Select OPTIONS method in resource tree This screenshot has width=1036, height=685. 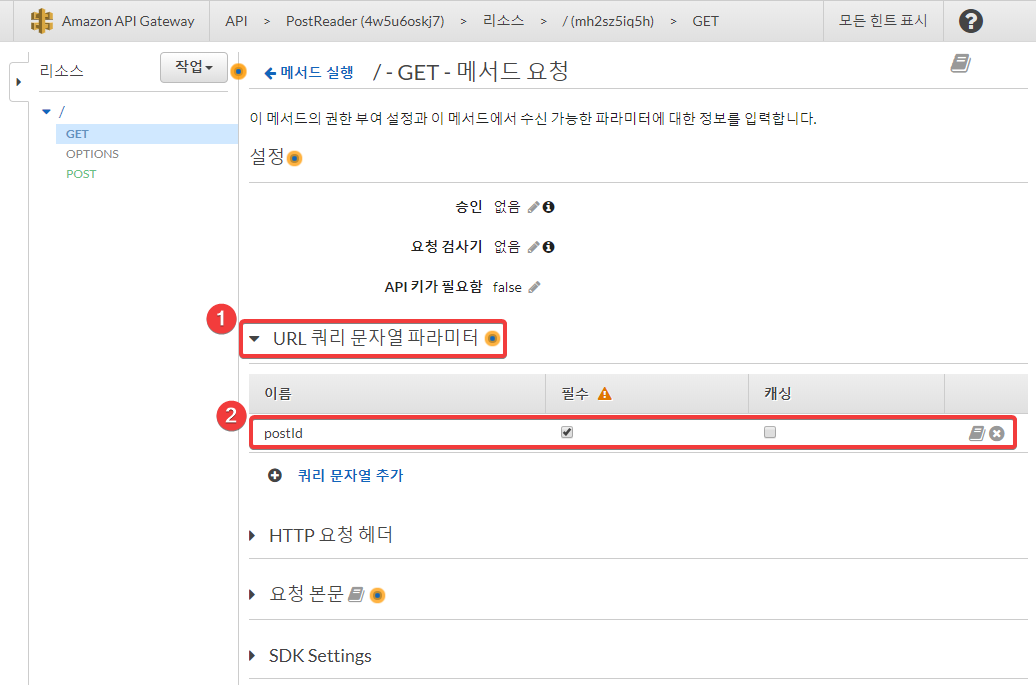[x=92, y=154]
